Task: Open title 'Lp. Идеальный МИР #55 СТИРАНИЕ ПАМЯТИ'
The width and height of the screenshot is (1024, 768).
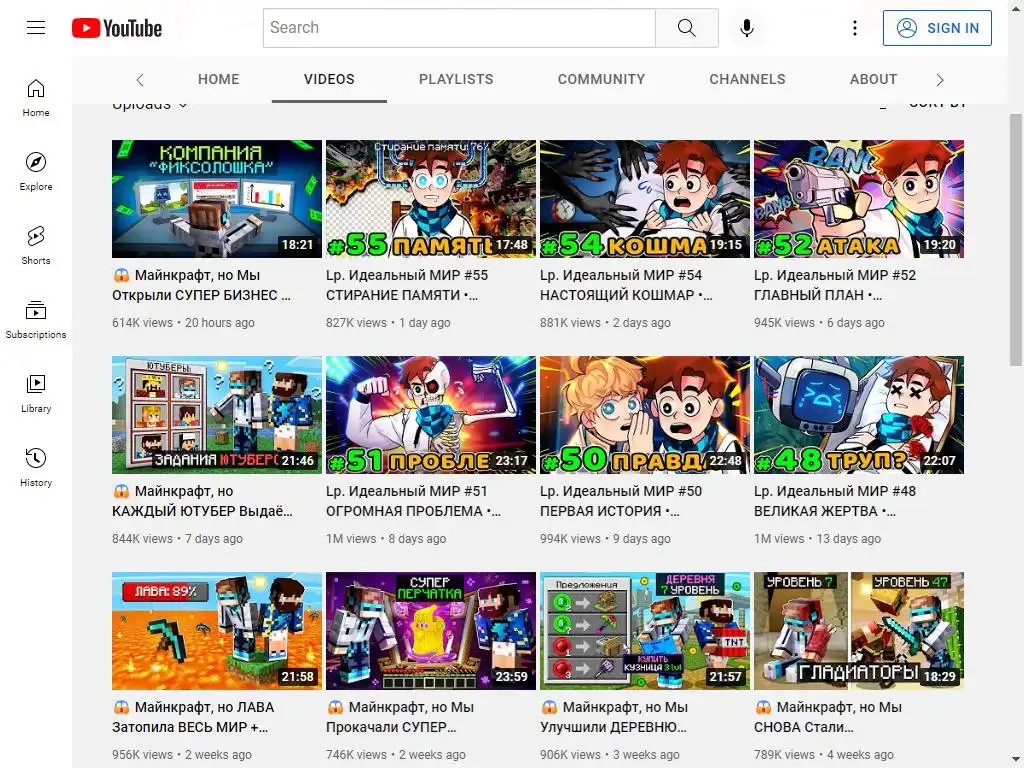Action: (x=407, y=285)
